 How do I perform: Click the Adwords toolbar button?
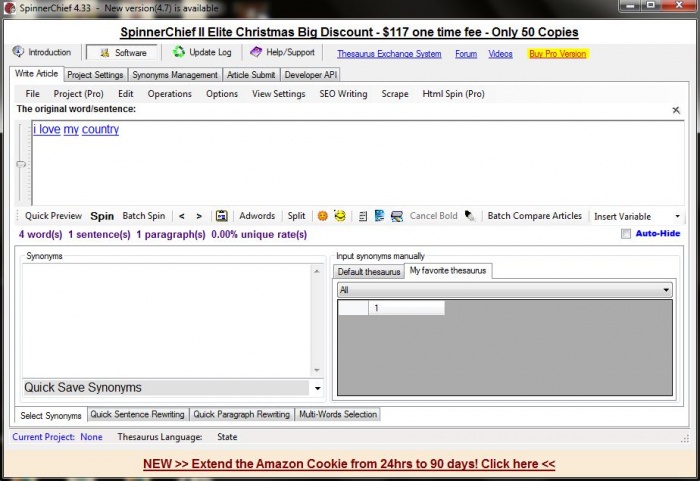[x=257, y=216]
